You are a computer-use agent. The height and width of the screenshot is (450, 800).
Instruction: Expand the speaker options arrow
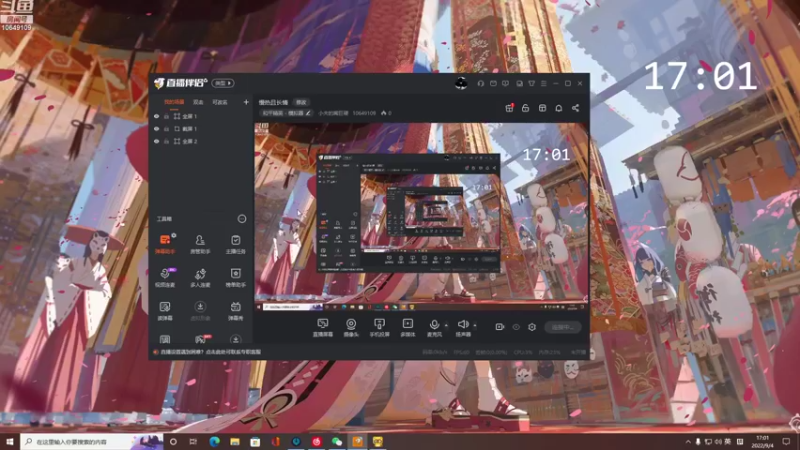(475, 325)
